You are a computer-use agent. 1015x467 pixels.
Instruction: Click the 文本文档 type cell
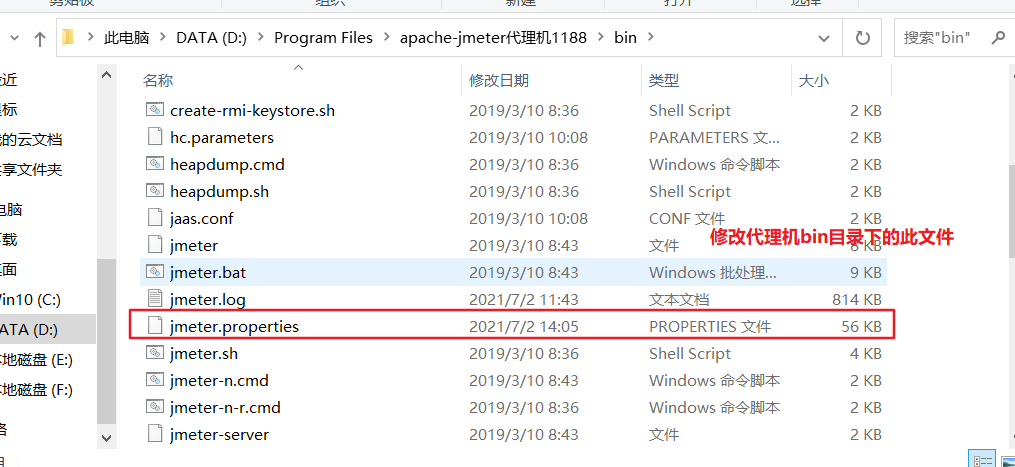tap(679, 300)
